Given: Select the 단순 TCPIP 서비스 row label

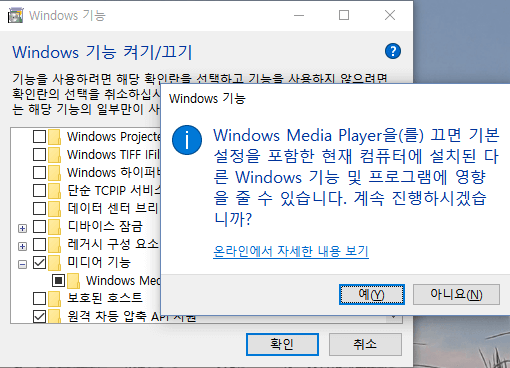Looking at the screenshot, I should pos(114,191).
